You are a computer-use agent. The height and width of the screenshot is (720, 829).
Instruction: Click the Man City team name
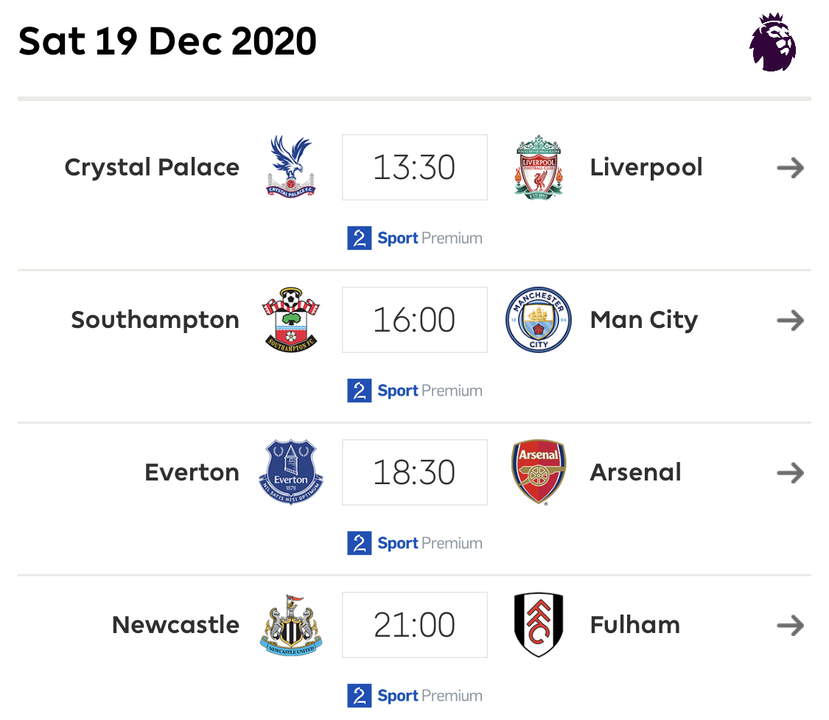click(643, 320)
